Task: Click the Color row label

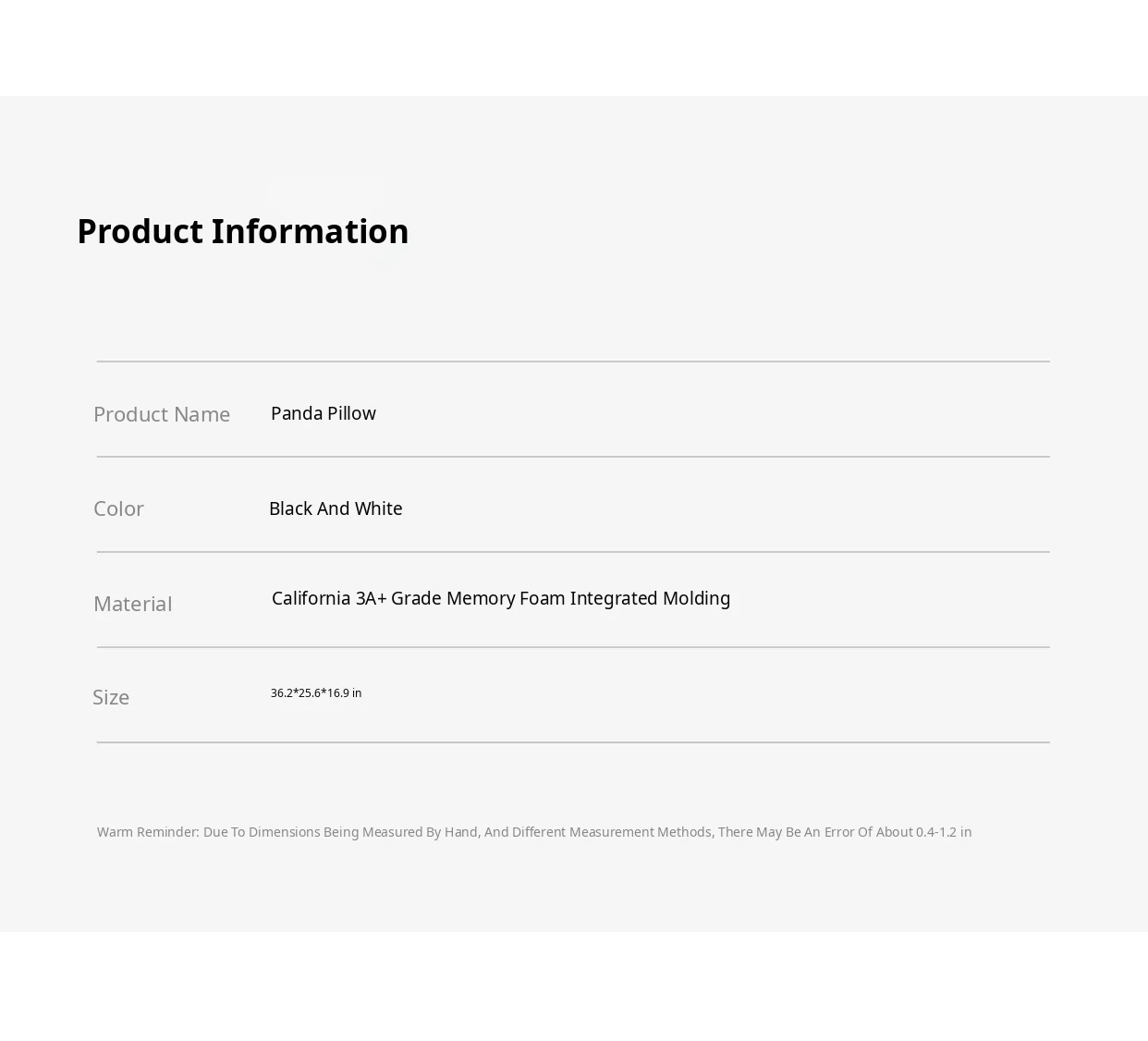Action: click(118, 508)
